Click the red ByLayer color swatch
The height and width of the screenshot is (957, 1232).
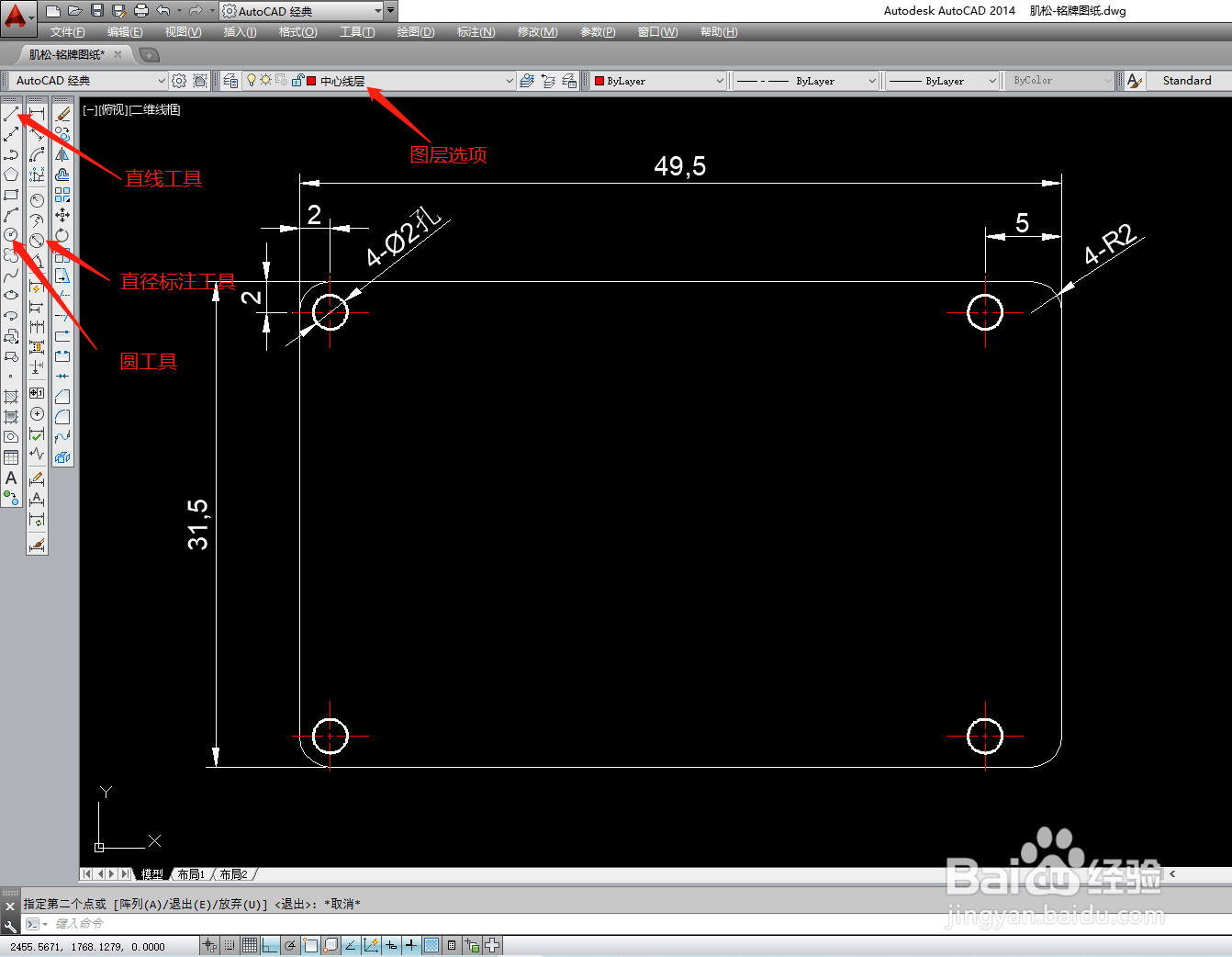[x=599, y=81]
